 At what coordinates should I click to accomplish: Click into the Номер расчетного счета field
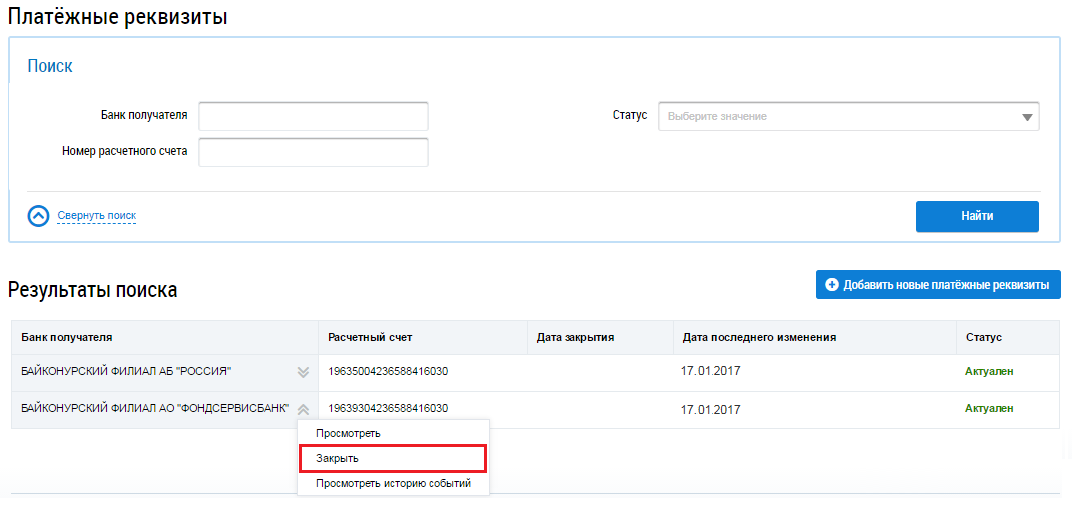(313, 152)
